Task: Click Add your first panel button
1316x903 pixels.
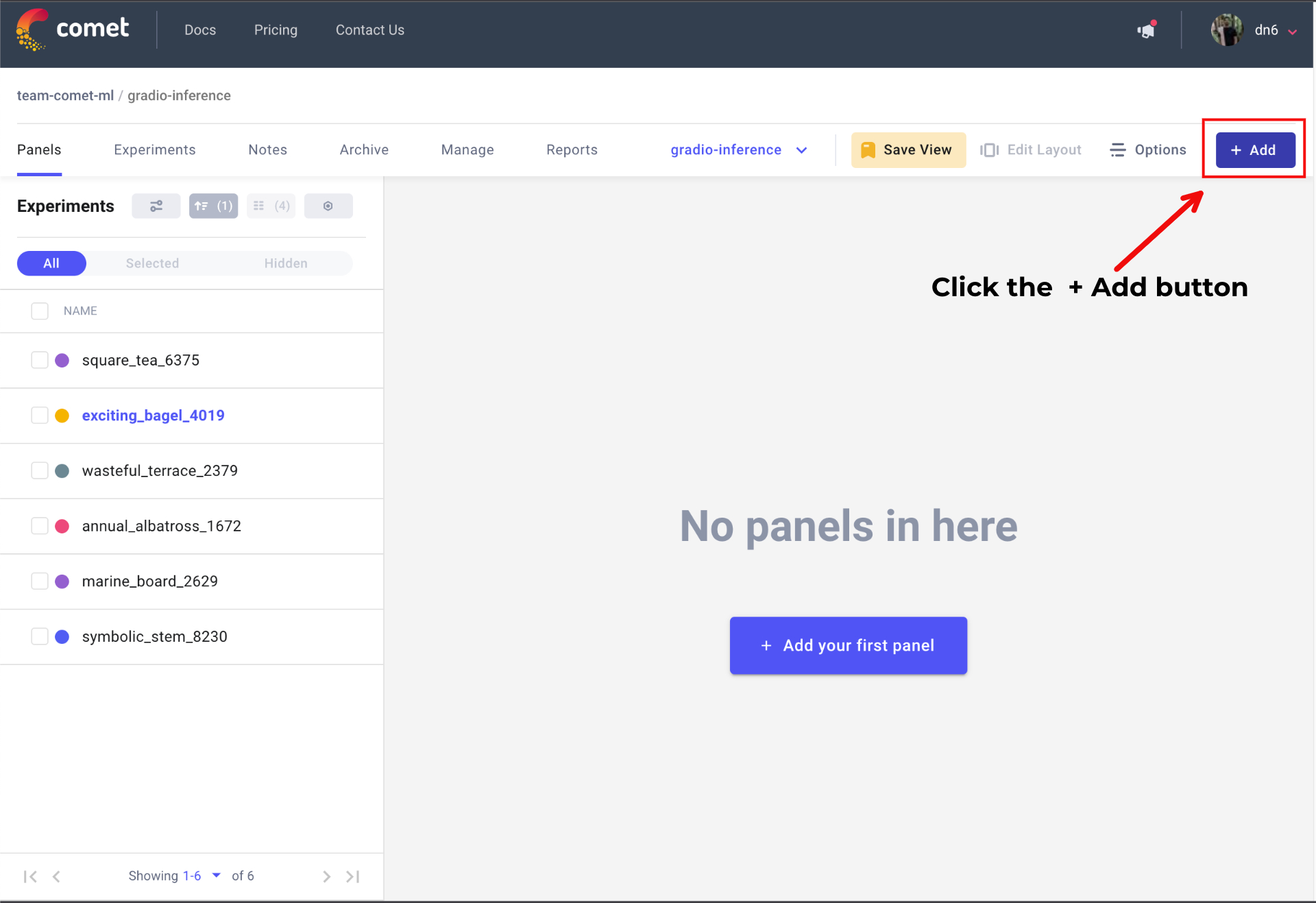Action: pos(849,646)
